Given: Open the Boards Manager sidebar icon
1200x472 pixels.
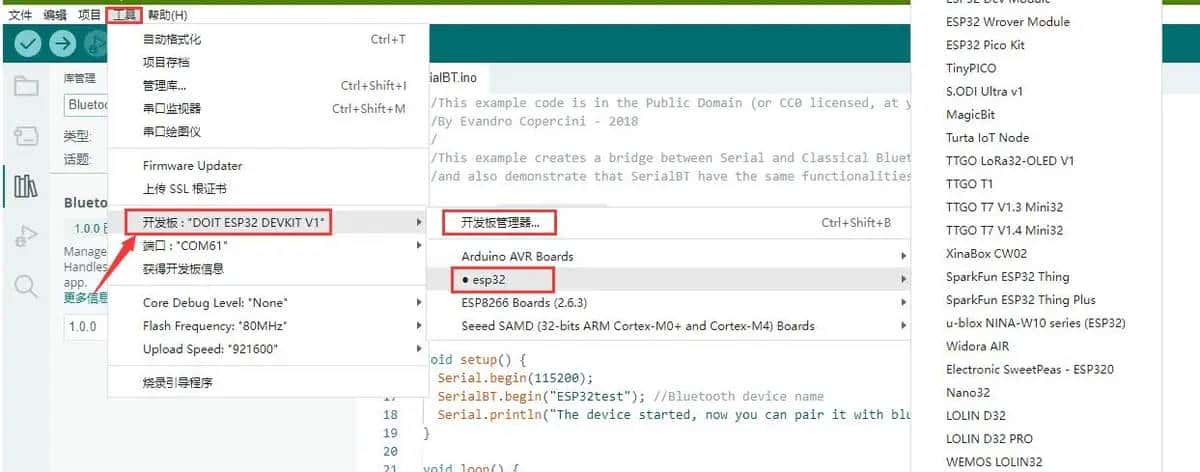Looking at the screenshot, I should [26, 136].
